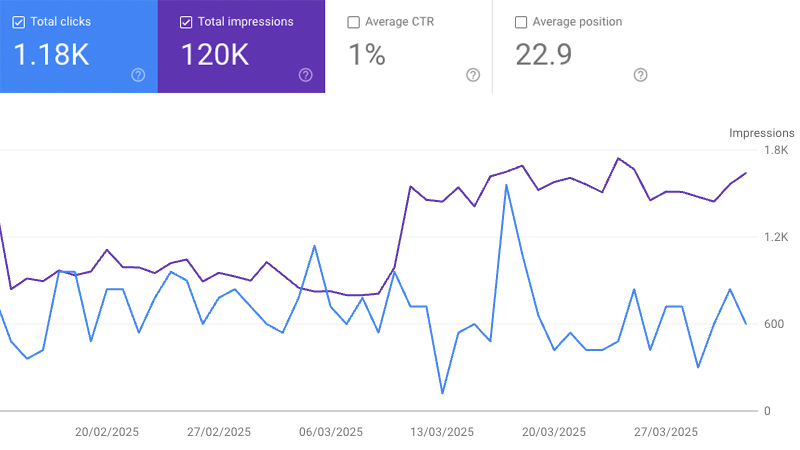Show help info for Average position
The image size is (800, 450).
(x=640, y=75)
